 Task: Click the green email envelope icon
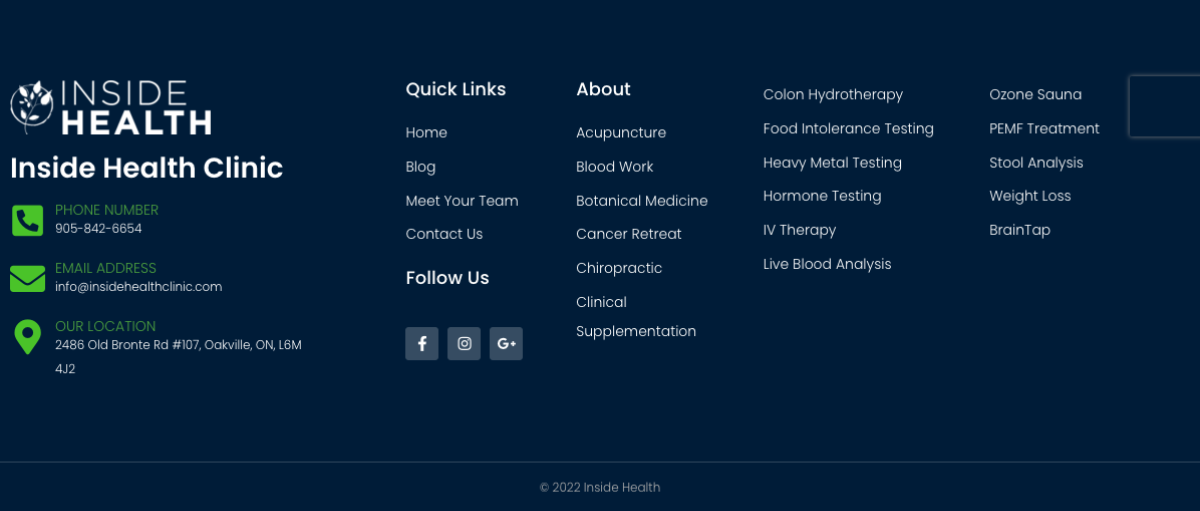point(27,278)
